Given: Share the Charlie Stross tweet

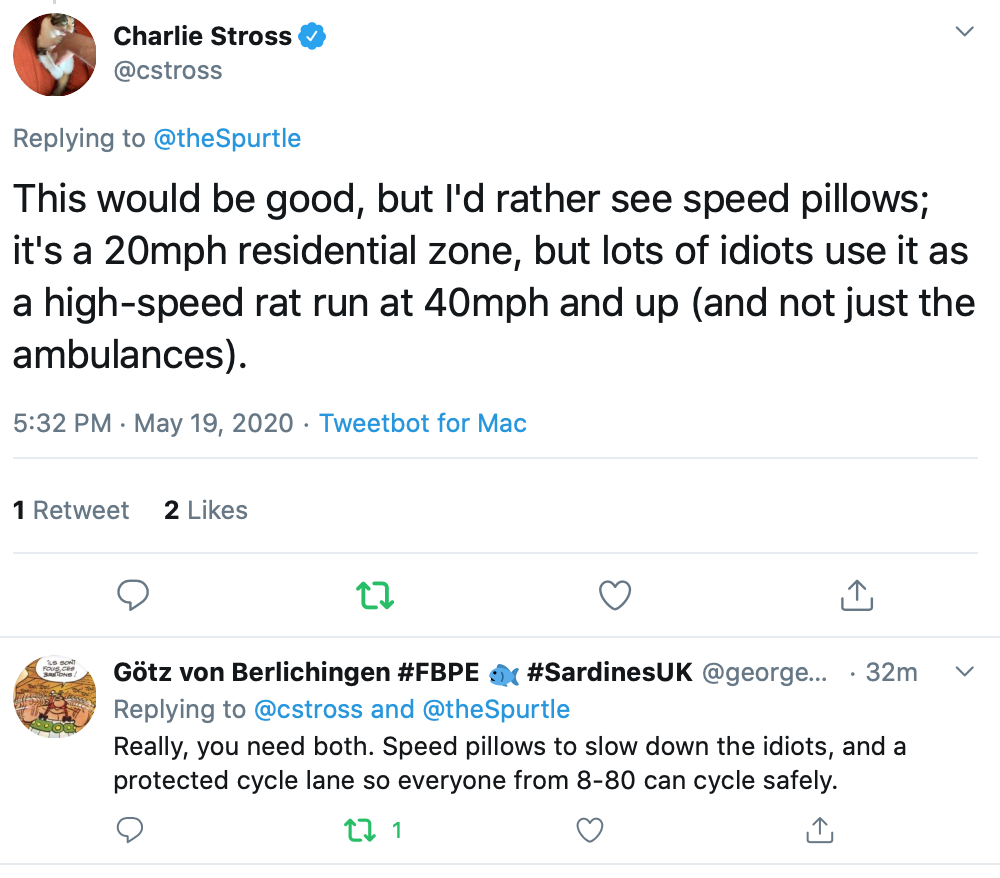Looking at the screenshot, I should [857, 595].
